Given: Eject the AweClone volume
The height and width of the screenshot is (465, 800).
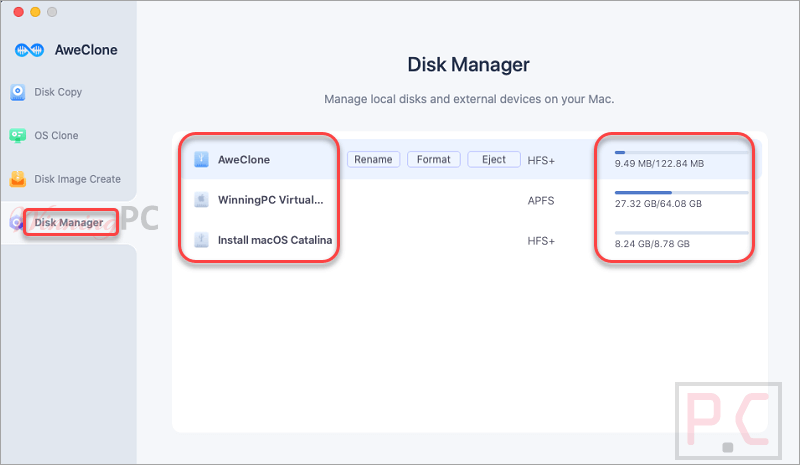Looking at the screenshot, I should point(494,159).
